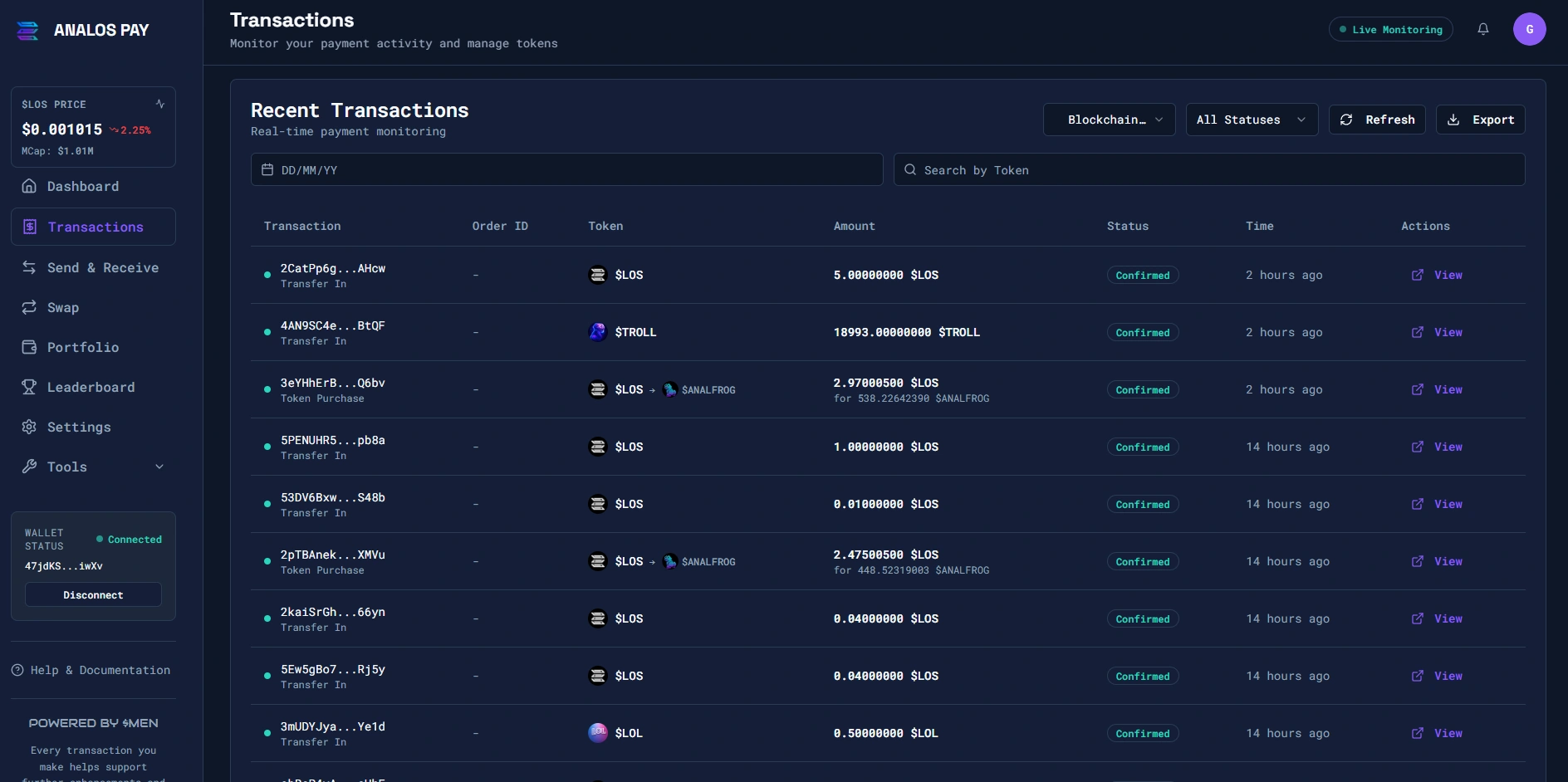1568x782 pixels.
Task: Export the transactions list
Action: point(1480,120)
